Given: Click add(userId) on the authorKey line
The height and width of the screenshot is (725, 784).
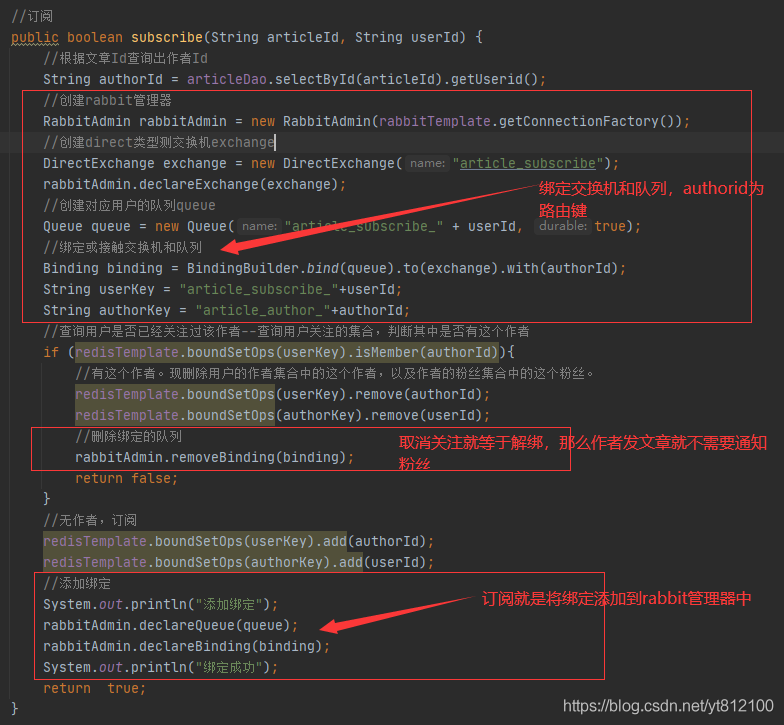Looking at the screenshot, I should [383, 562].
